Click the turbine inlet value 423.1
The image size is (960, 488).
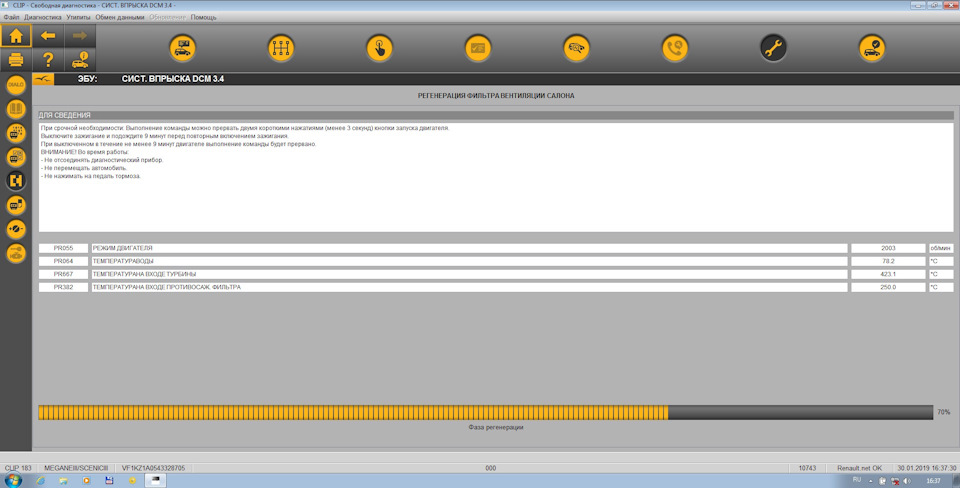(x=888, y=274)
